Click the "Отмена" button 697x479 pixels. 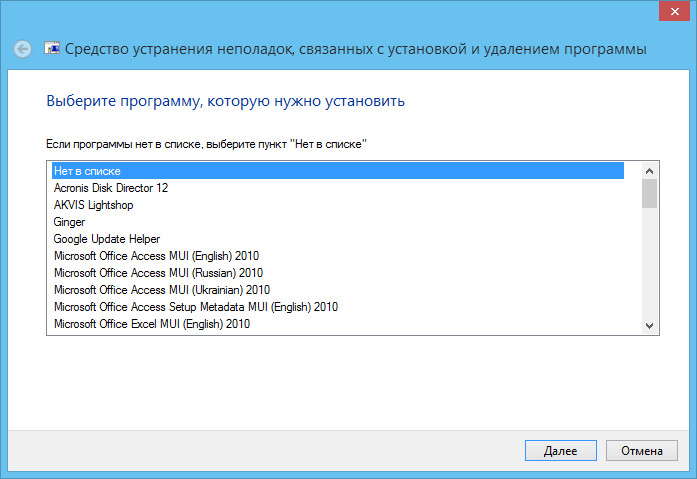641,451
